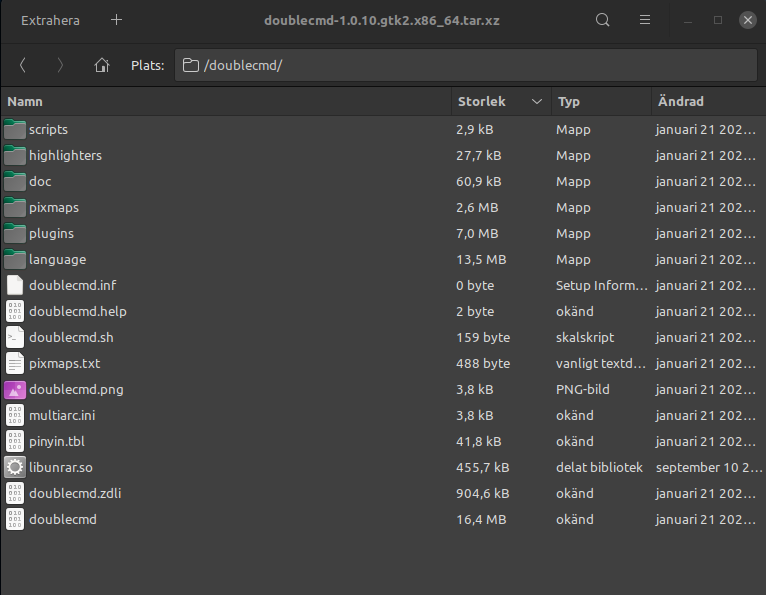Click the 159 byte size value
This screenshot has width=766, height=595.
(x=483, y=338)
